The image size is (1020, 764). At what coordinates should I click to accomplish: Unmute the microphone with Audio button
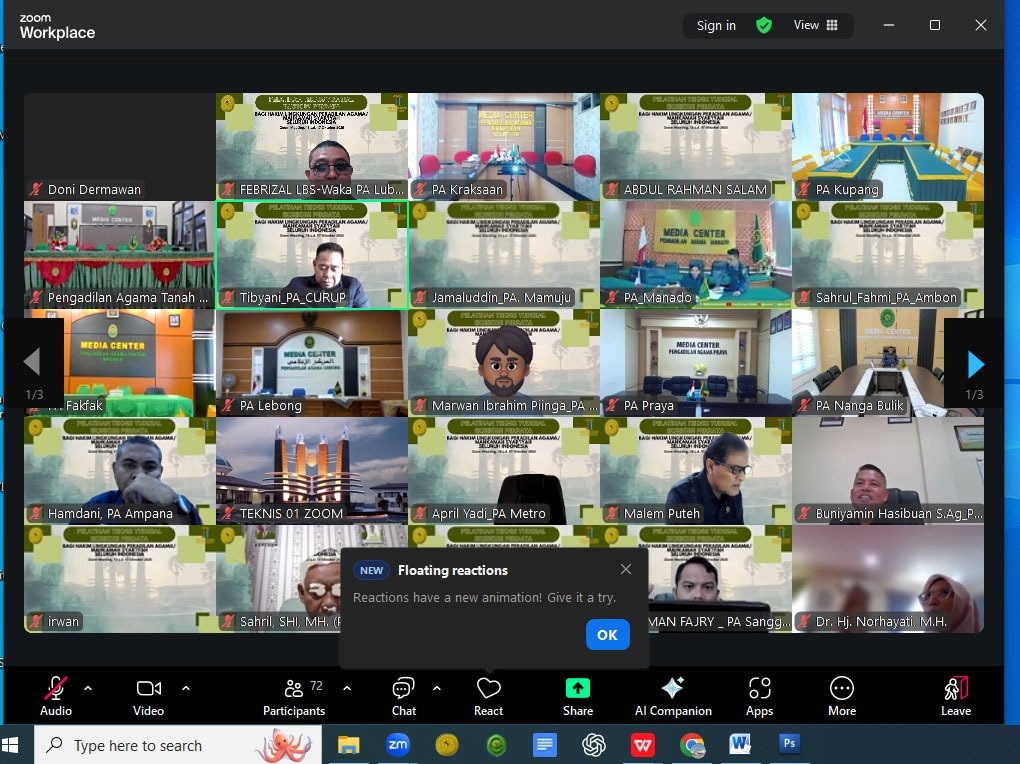coord(55,695)
